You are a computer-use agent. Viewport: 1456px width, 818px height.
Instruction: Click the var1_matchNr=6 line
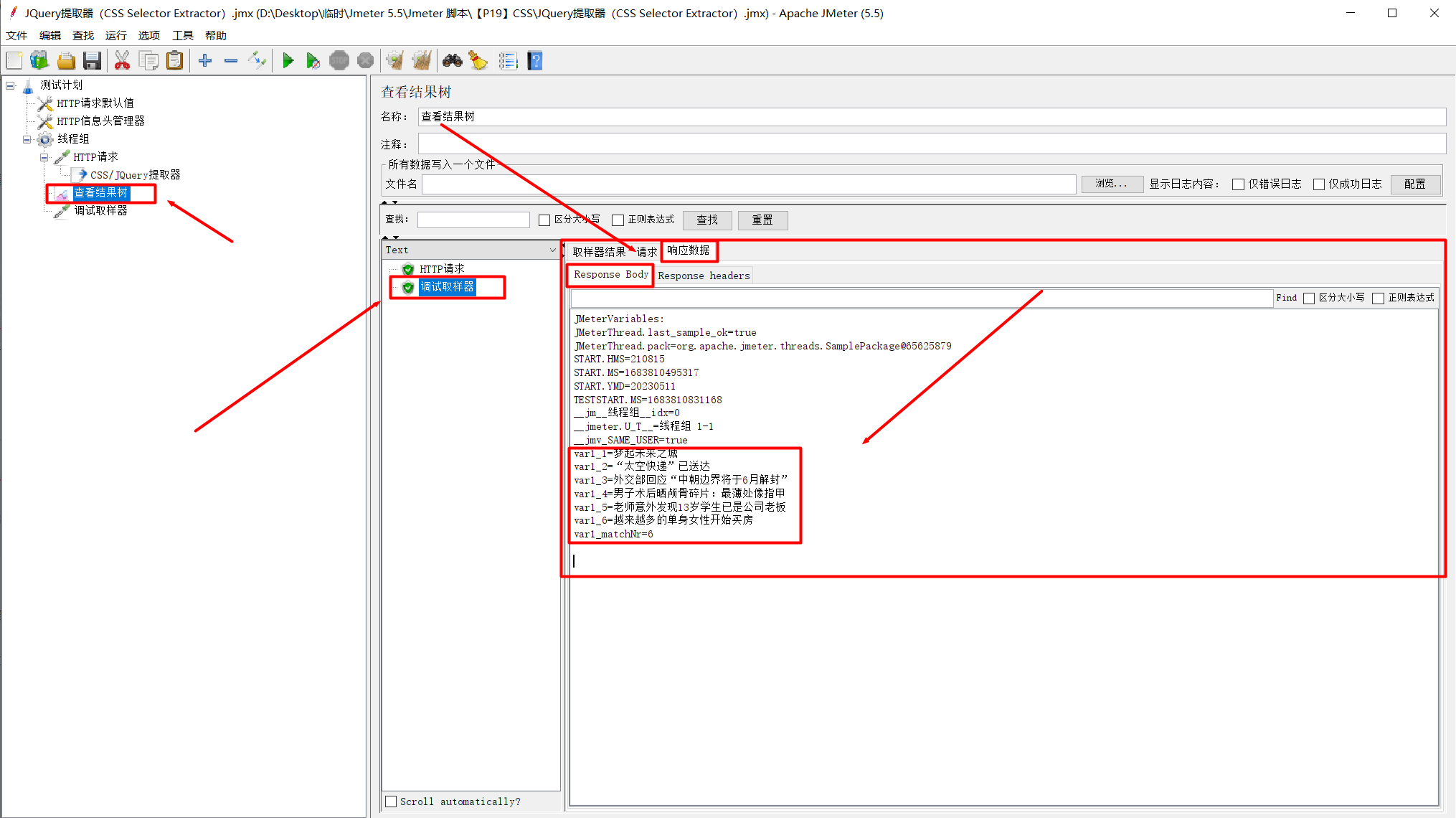613,535
